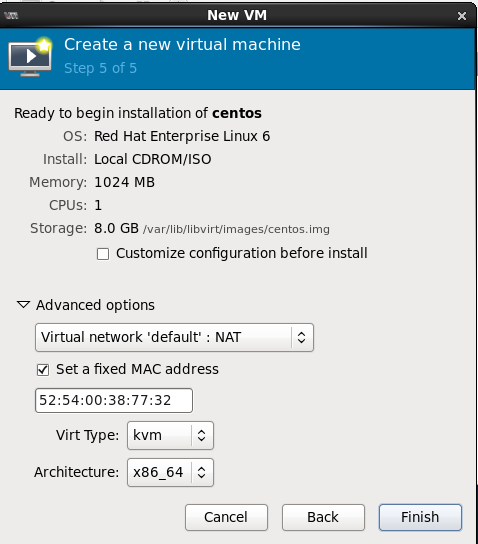Viewport: 478px width, 544px height.
Task: Click the new virtual machine monitor icon
Action: point(31,57)
